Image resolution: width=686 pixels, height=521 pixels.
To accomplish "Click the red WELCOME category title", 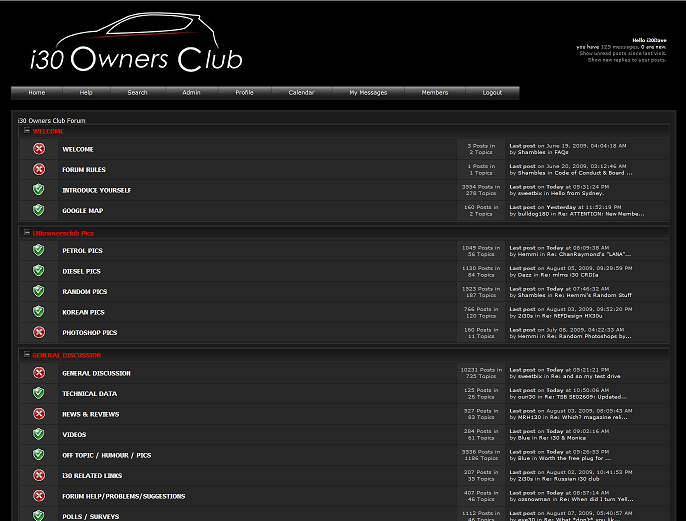I will pyautogui.click(x=48, y=131).
